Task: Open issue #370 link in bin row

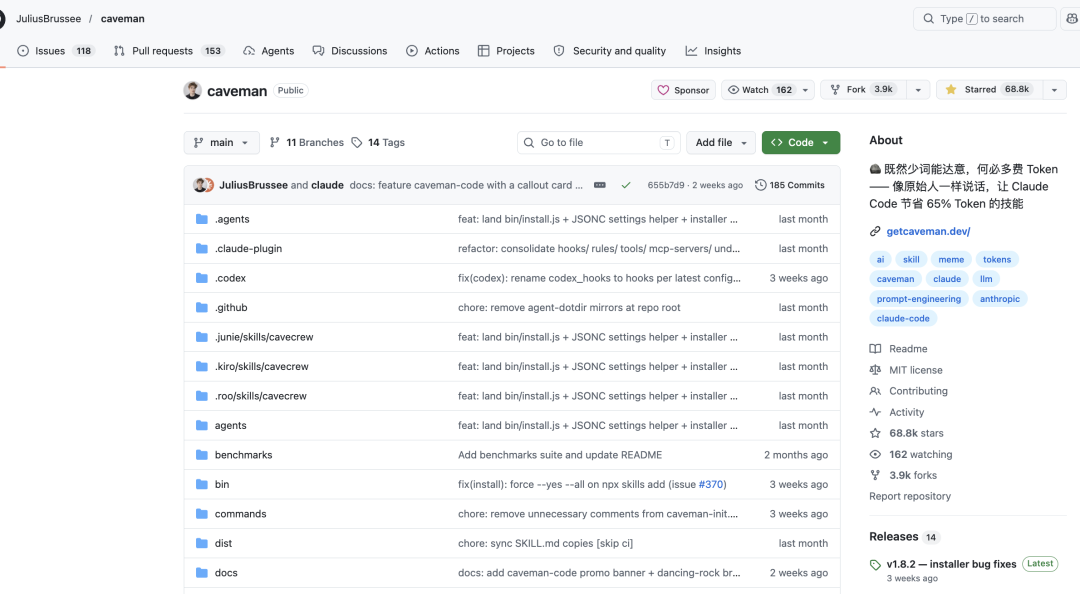Action: pyautogui.click(x=711, y=484)
